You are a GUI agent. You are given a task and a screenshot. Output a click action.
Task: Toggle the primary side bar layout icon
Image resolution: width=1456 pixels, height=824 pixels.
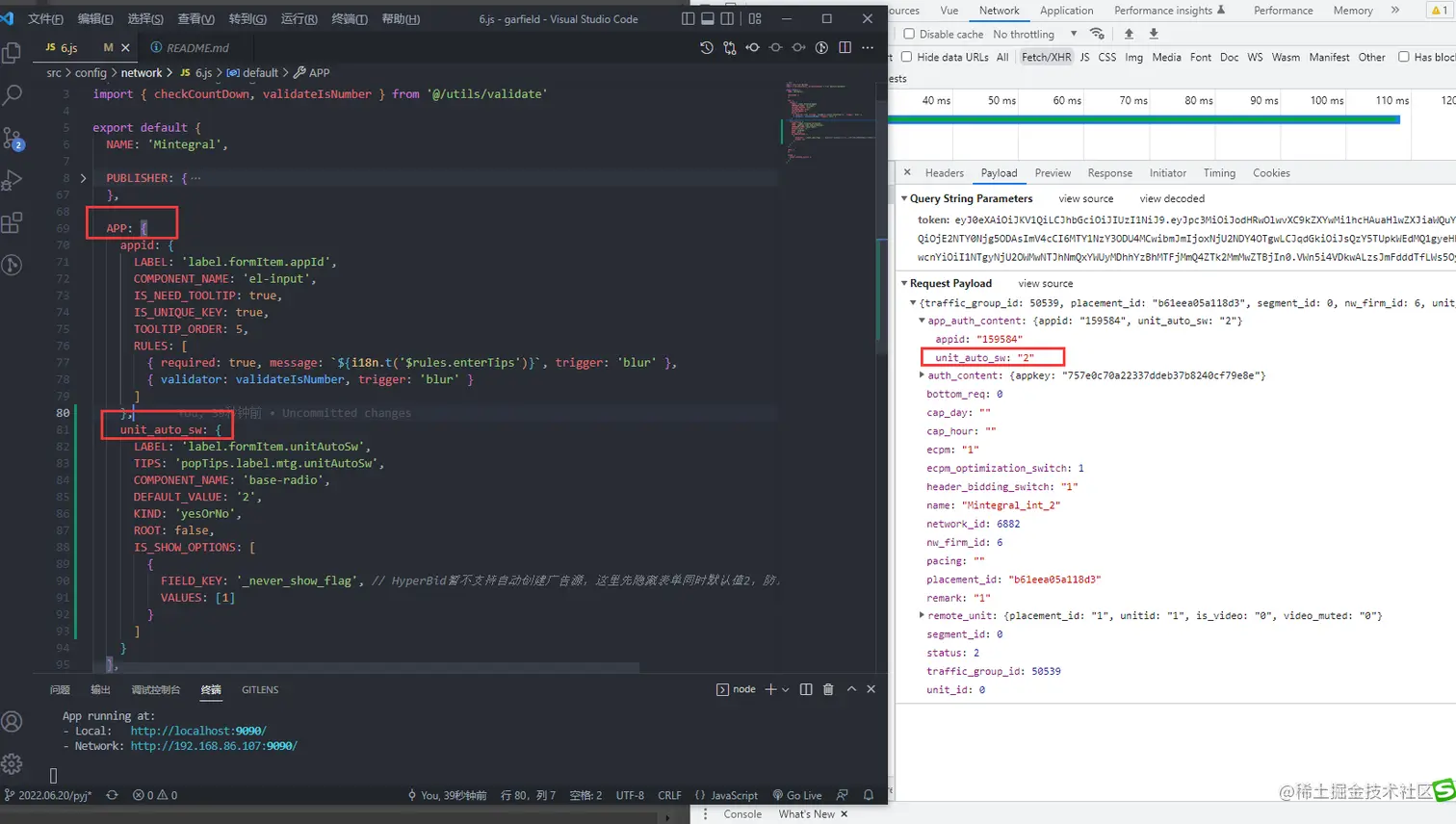coord(688,18)
